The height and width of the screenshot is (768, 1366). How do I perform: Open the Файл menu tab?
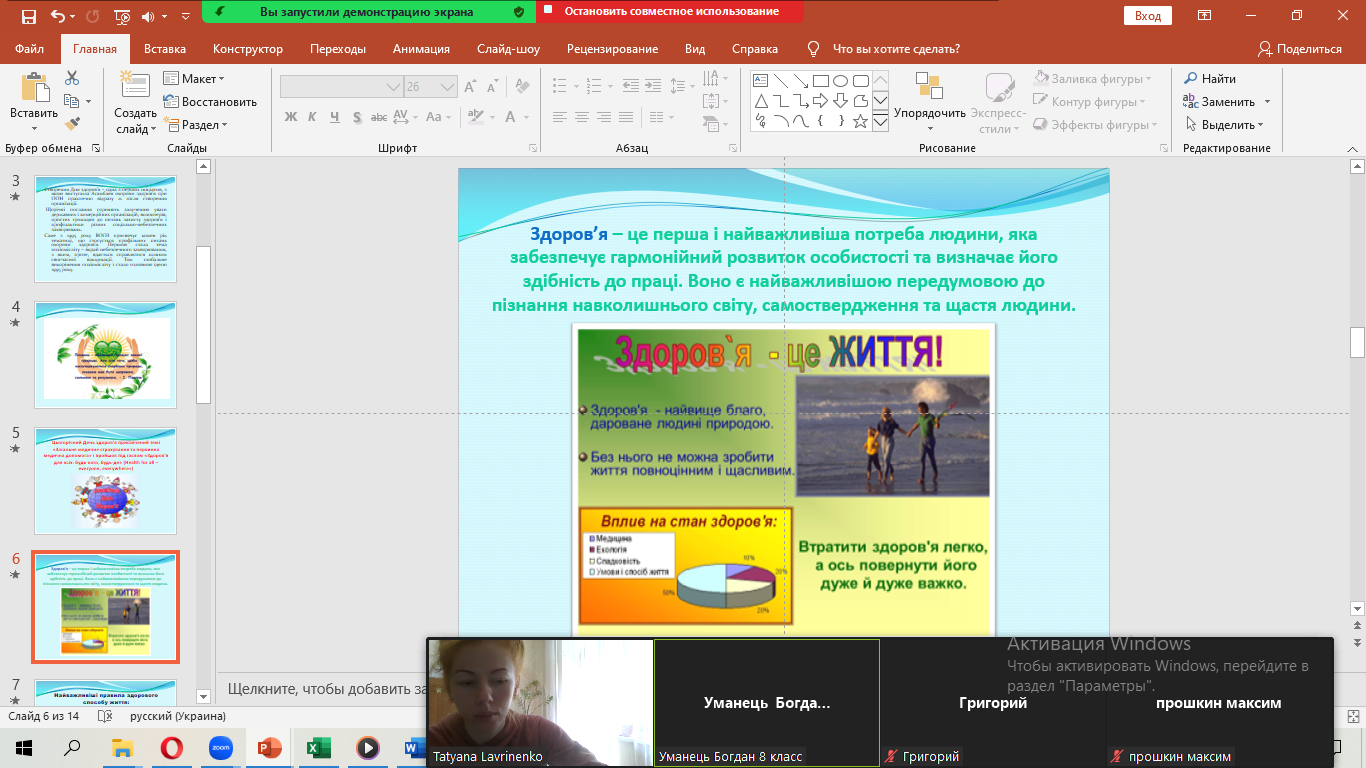[x=30, y=49]
